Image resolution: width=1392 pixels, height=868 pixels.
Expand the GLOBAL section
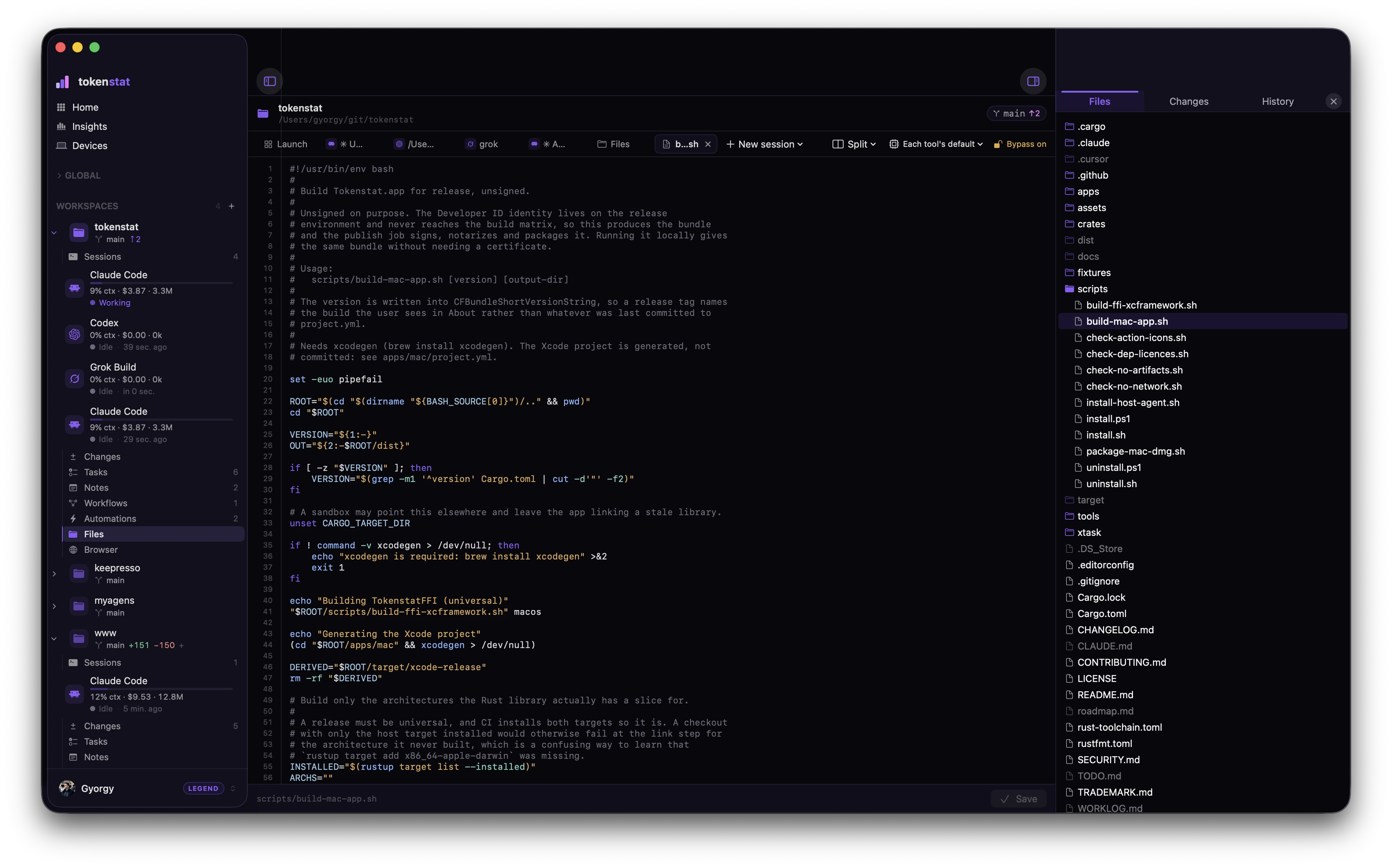coord(78,176)
